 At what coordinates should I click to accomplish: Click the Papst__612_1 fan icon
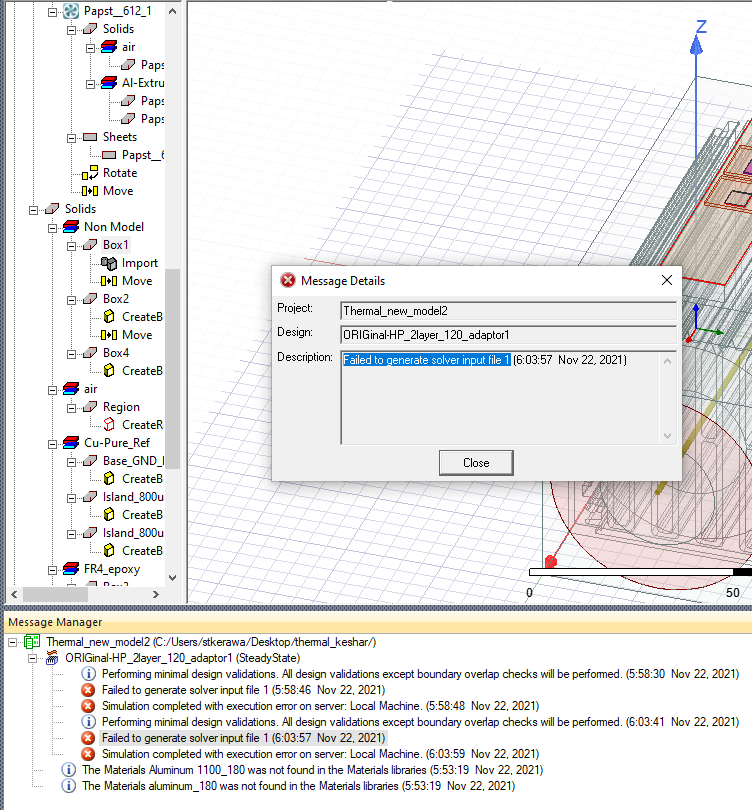point(71,11)
